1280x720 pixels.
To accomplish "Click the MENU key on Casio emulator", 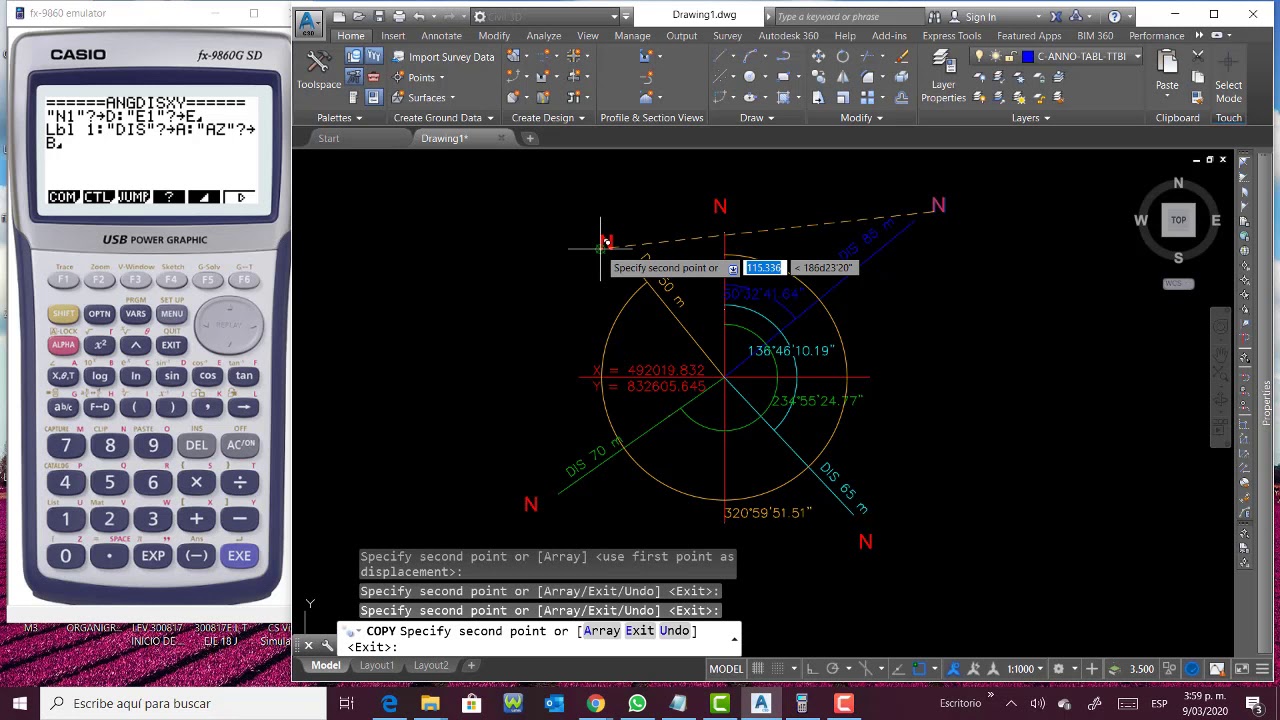I will coord(171,314).
